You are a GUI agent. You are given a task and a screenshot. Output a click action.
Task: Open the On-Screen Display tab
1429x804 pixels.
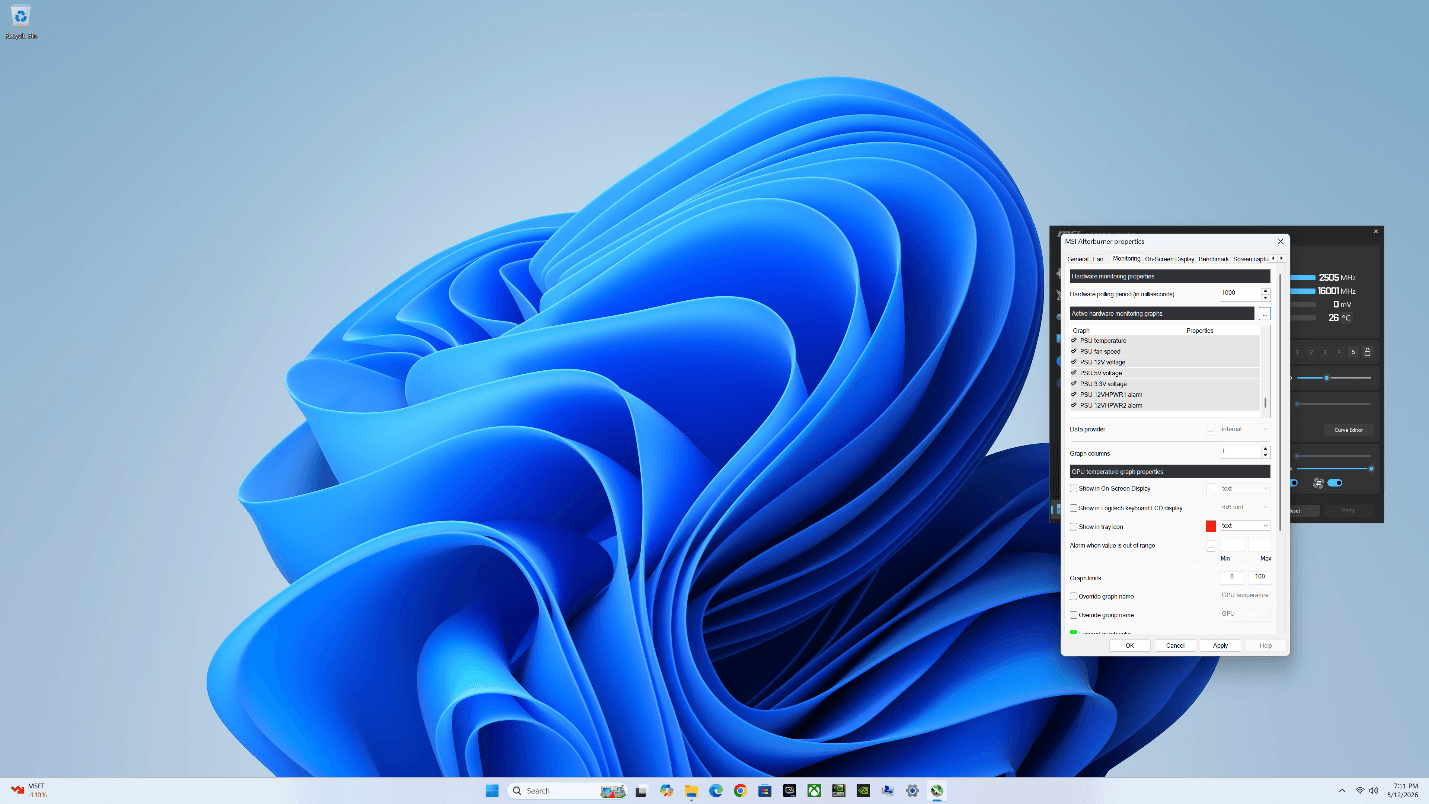pos(1169,259)
